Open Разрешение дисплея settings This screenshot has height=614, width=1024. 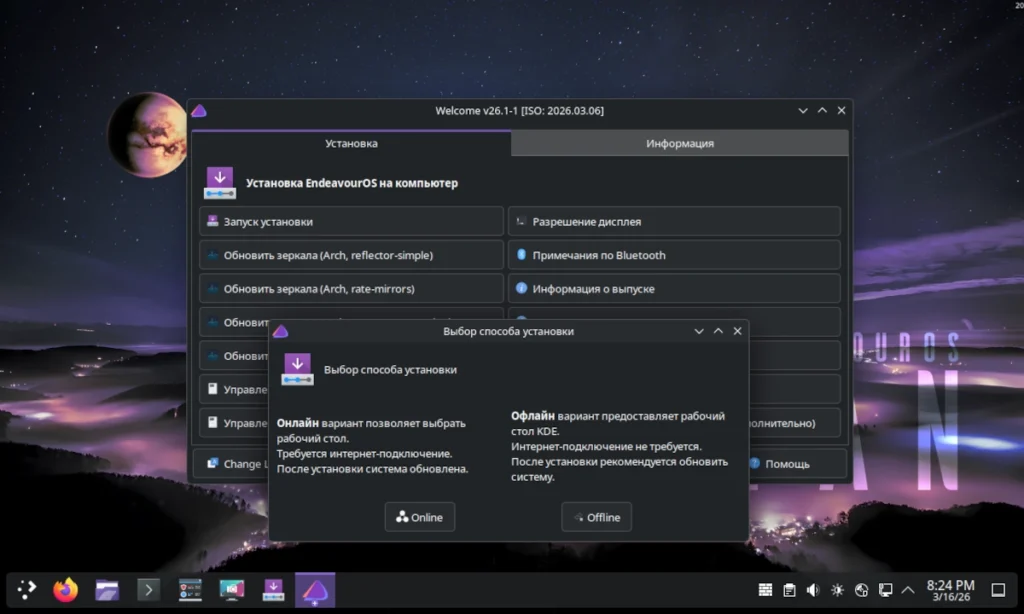(674, 221)
